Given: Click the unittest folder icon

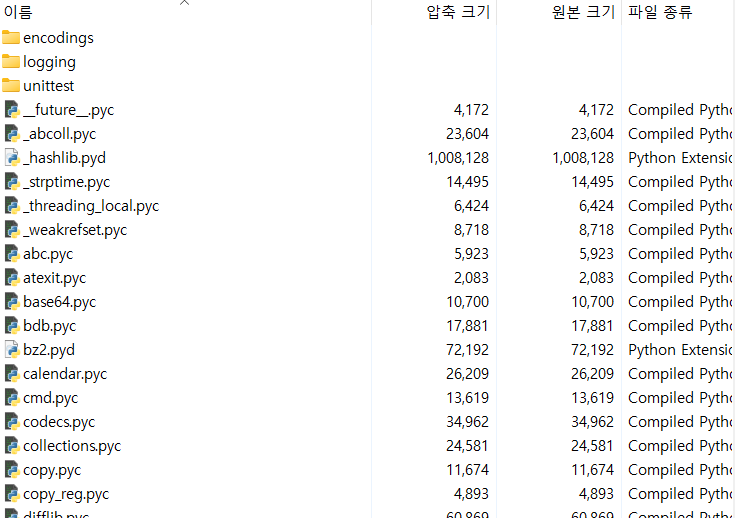Looking at the screenshot, I should tap(11, 85).
